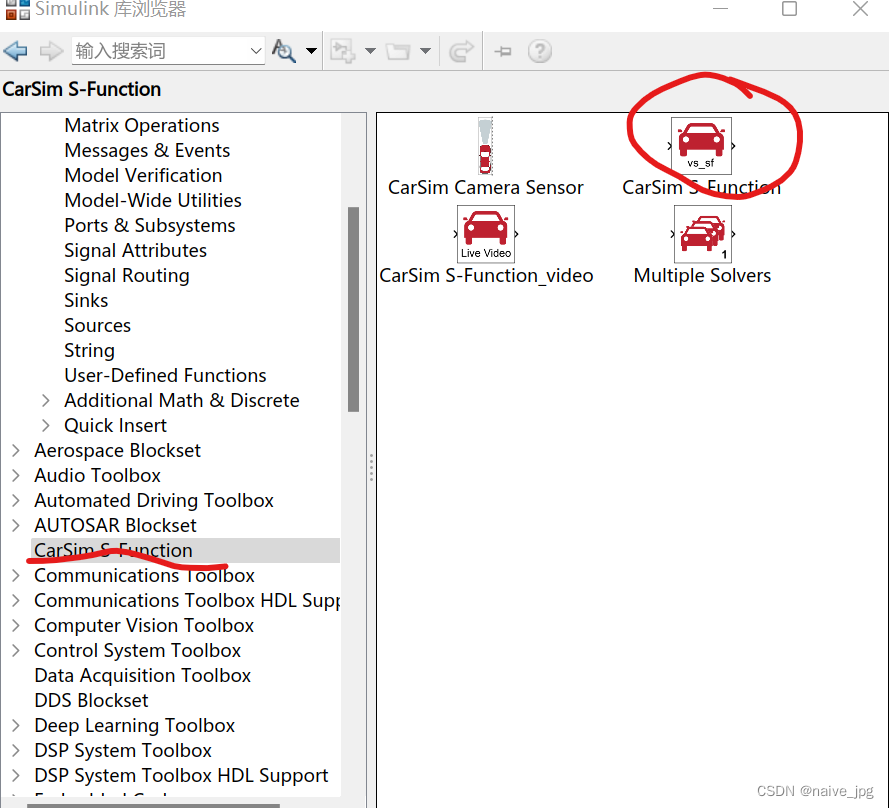The height and width of the screenshot is (808, 889).
Task: Select Matrix Operations in library tree
Action: point(142,125)
